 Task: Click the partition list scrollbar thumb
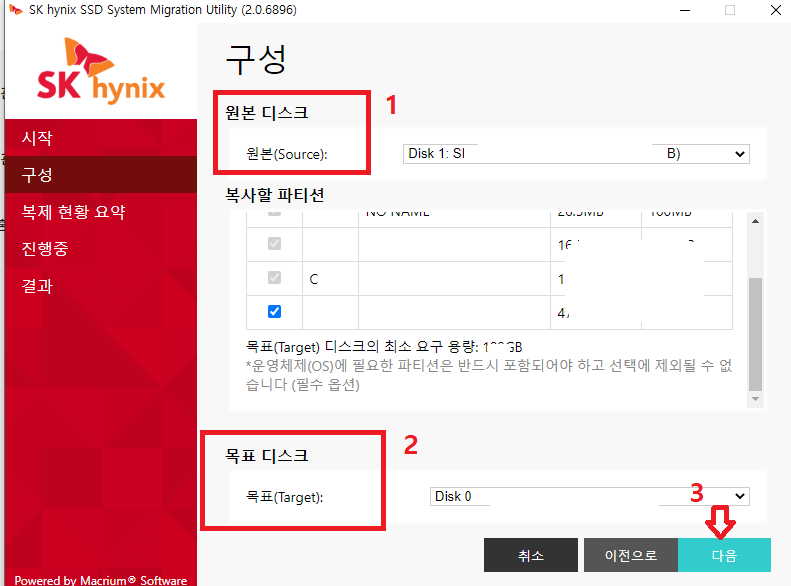[755, 334]
